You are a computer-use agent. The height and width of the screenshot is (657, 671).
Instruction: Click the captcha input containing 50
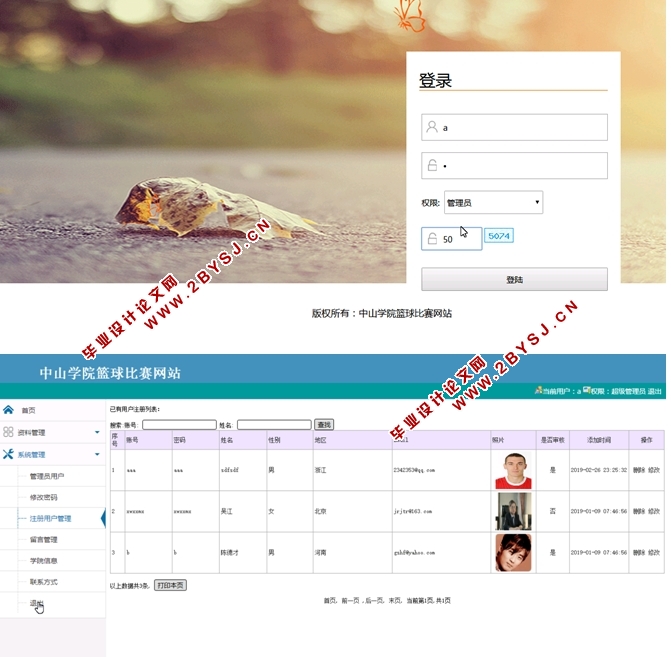452,239
